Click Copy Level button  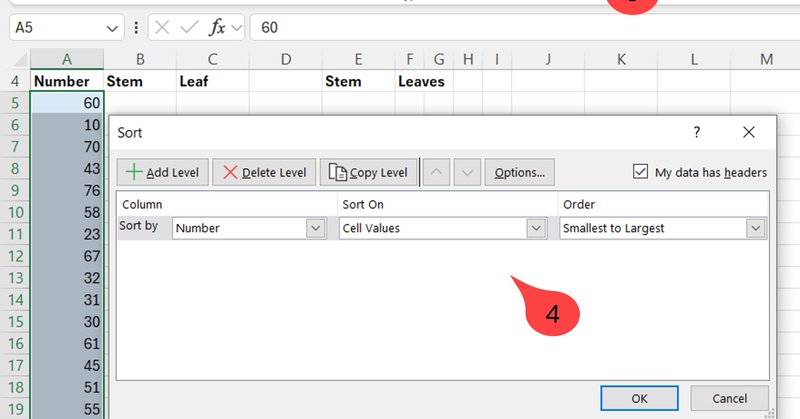368,172
